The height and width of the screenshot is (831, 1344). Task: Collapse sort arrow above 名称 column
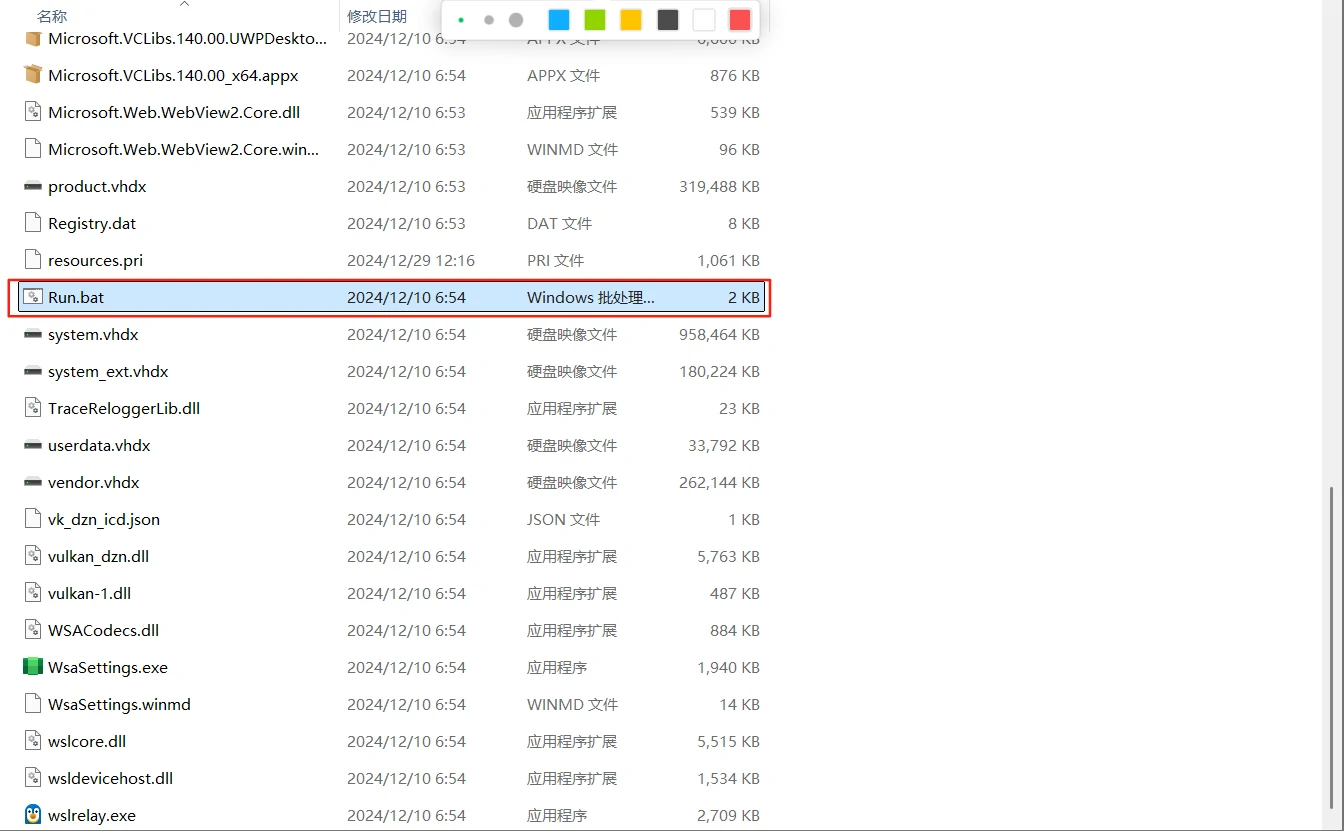[184, 4]
